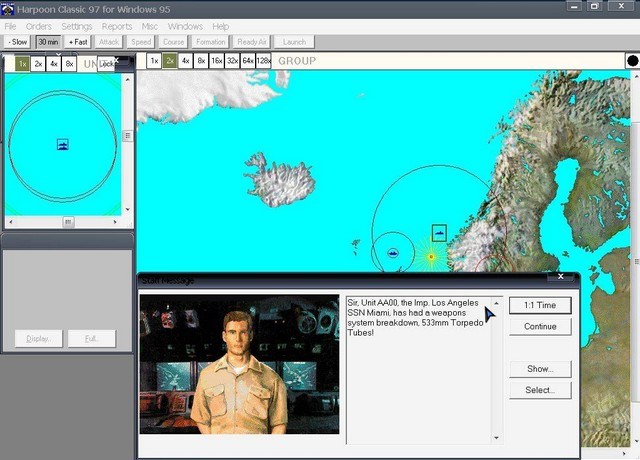
Task: Close the Staff Message dialog
Action: (x=562, y=278)
